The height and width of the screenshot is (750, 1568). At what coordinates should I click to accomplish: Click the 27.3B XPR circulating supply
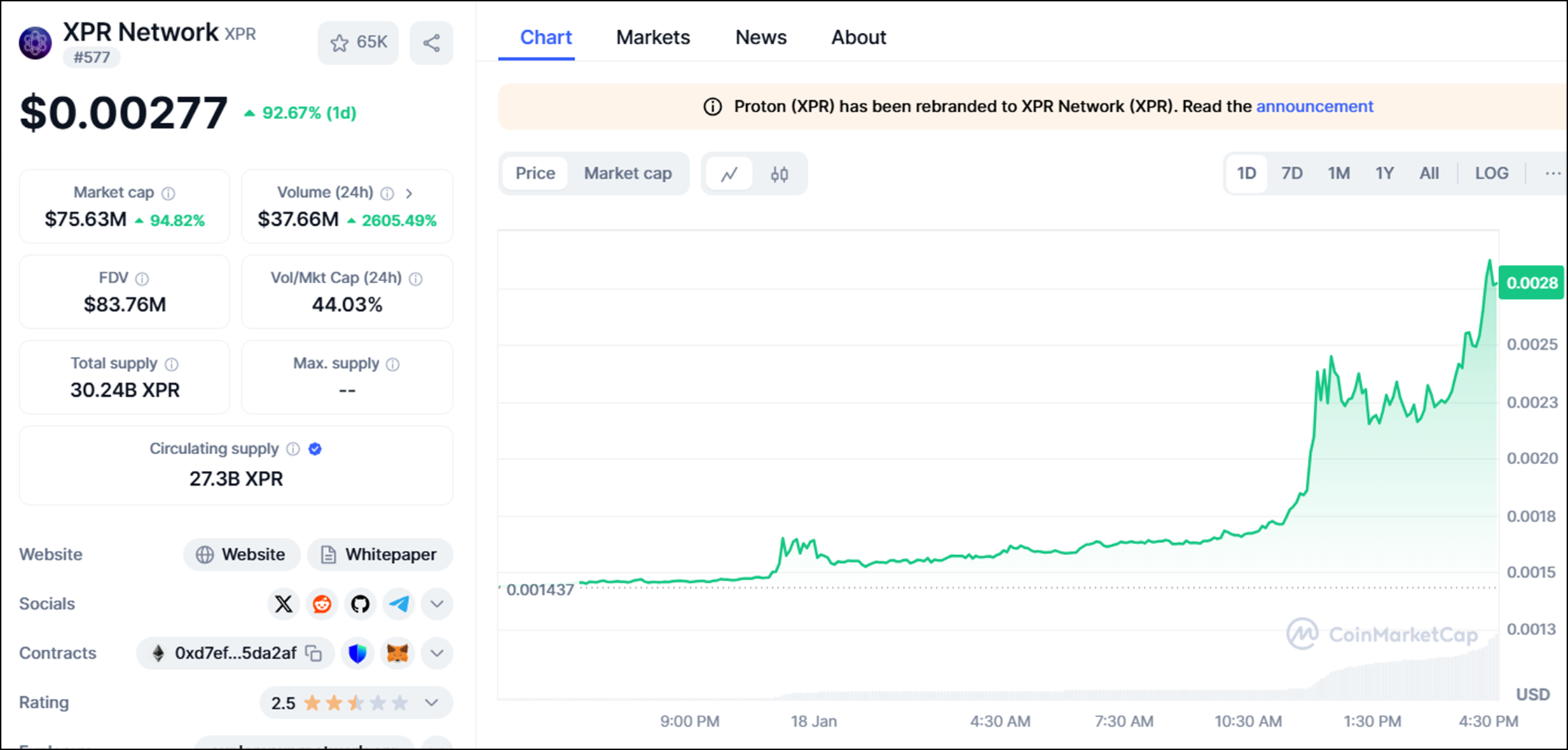236,479
